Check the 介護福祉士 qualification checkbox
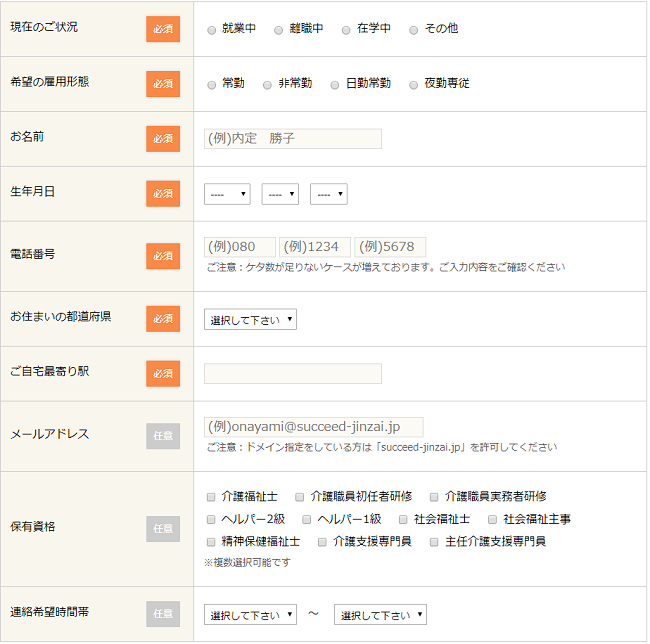This screenshot has height=644, width=650. [211, 497]
